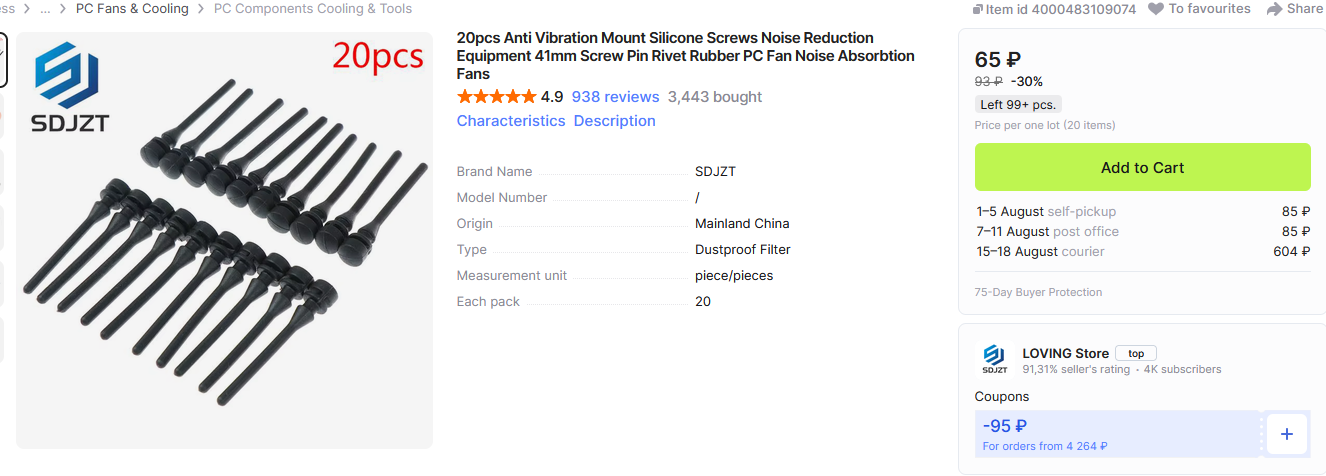
Task: Select the courier delivery option row
Action: (1143, 251)
